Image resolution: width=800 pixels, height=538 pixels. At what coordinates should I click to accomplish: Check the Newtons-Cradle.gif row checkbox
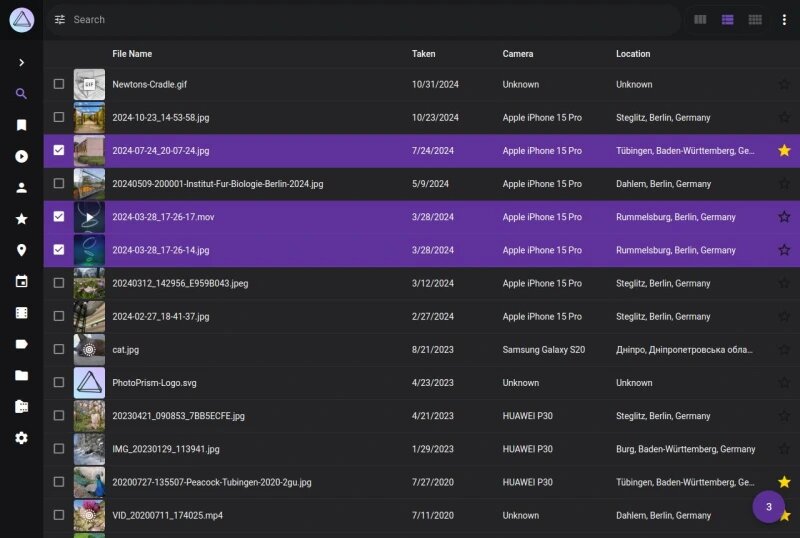(x=59, y=85)
